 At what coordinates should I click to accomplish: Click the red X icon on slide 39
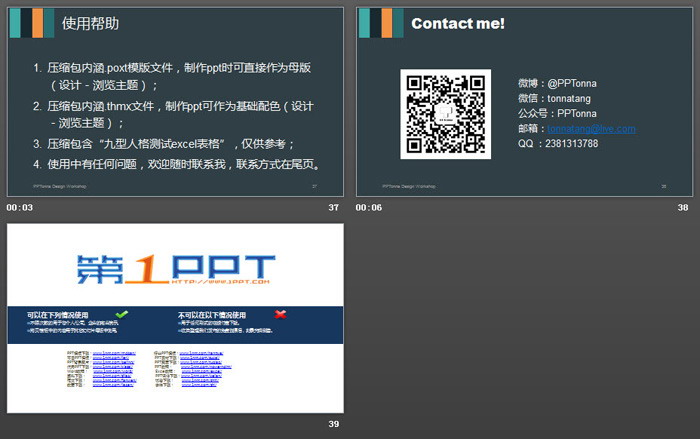tap(280, 314)
